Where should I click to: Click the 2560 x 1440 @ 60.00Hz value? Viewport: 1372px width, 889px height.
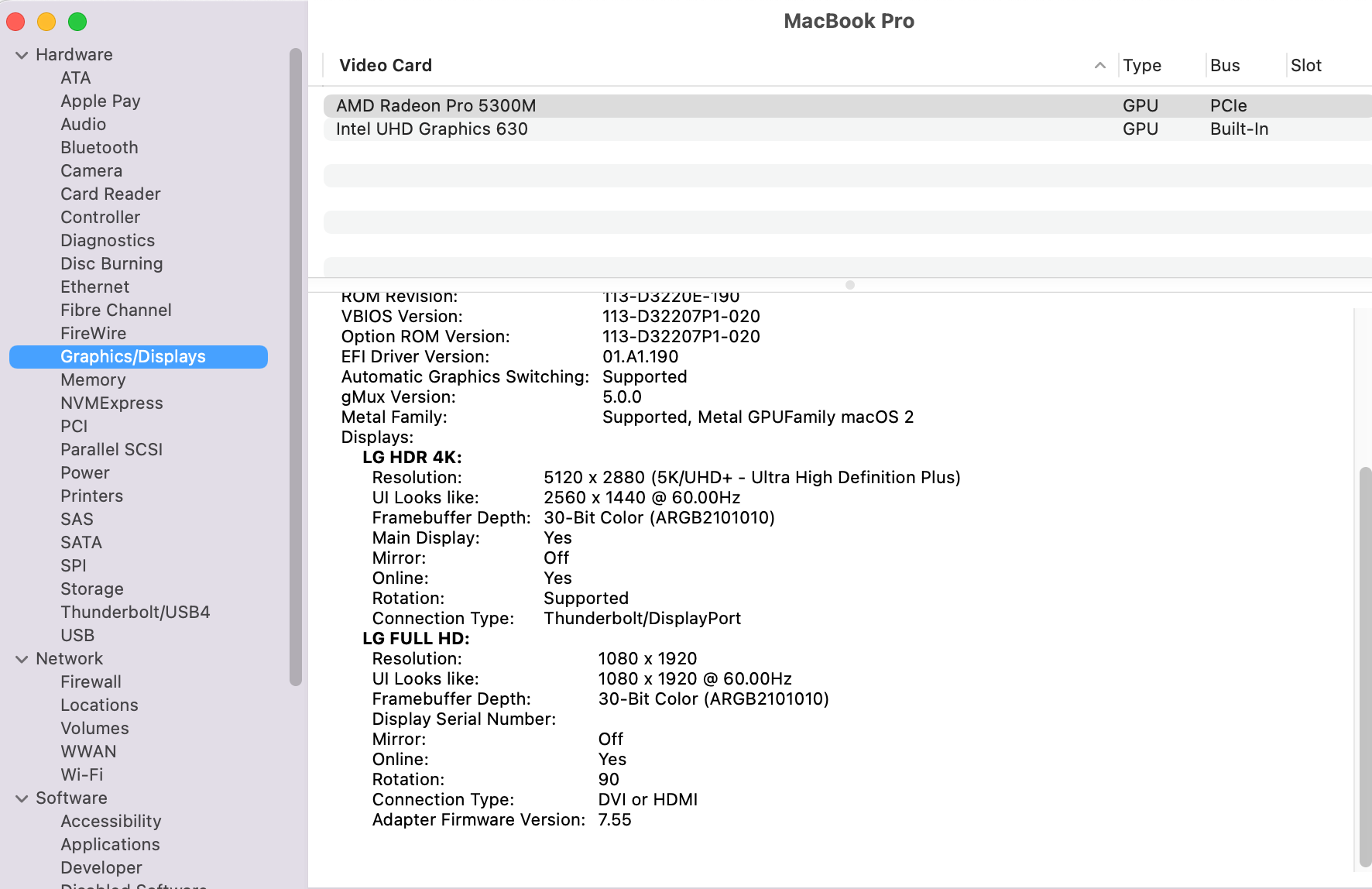642,498
